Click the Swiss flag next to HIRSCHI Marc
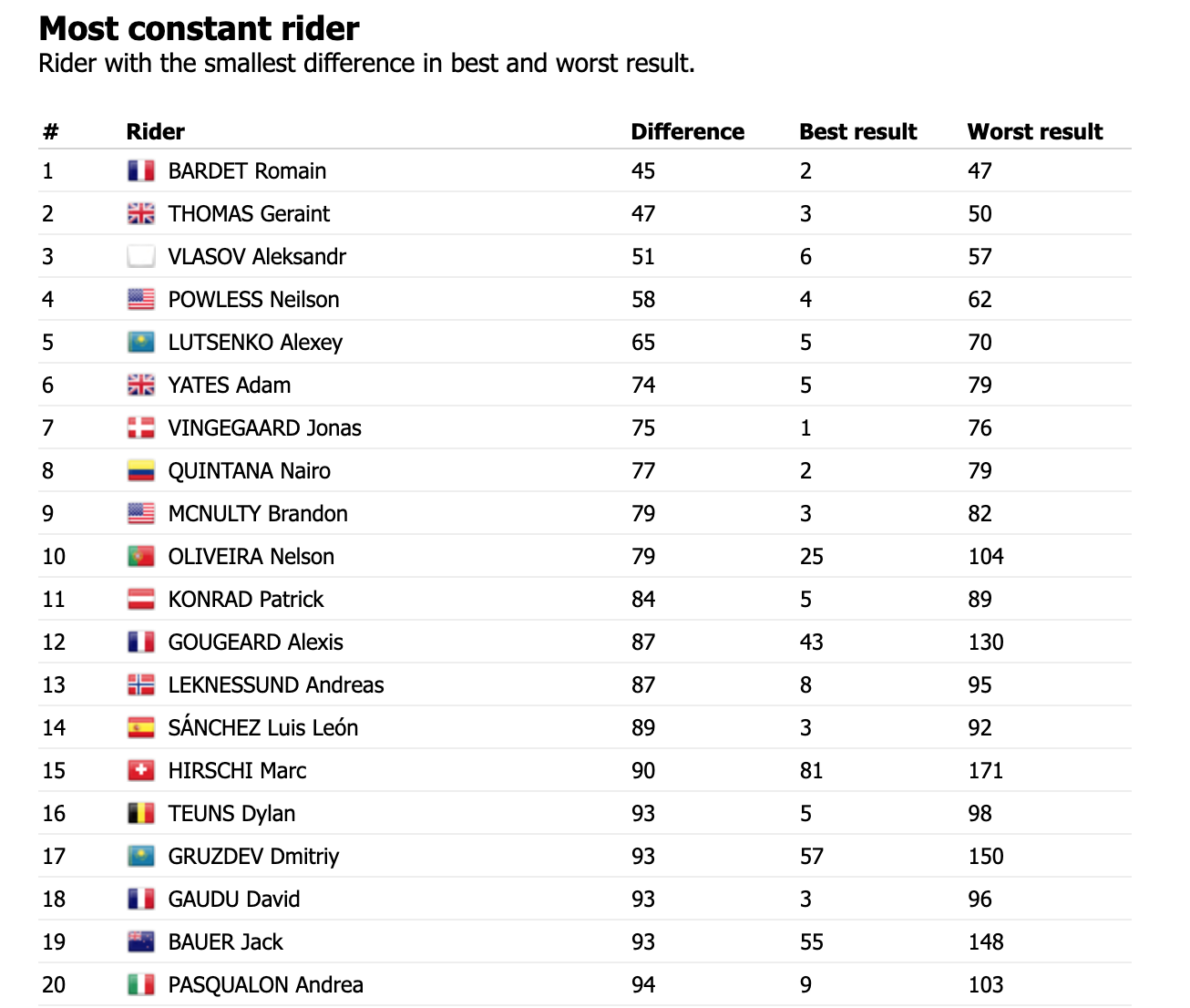This screenshot has height=1008, width=1190. tap(140, 770)
